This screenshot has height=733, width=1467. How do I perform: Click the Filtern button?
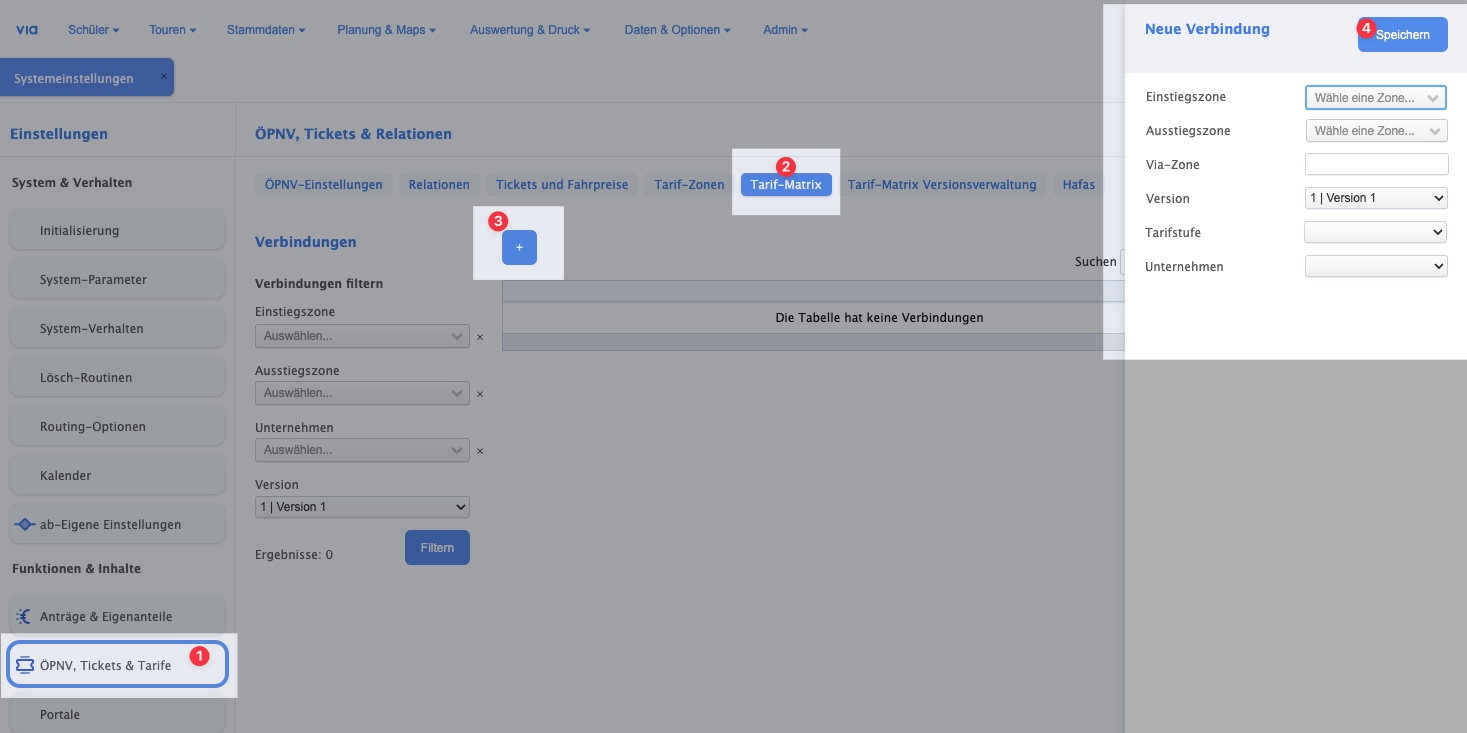tap(437, 548)
